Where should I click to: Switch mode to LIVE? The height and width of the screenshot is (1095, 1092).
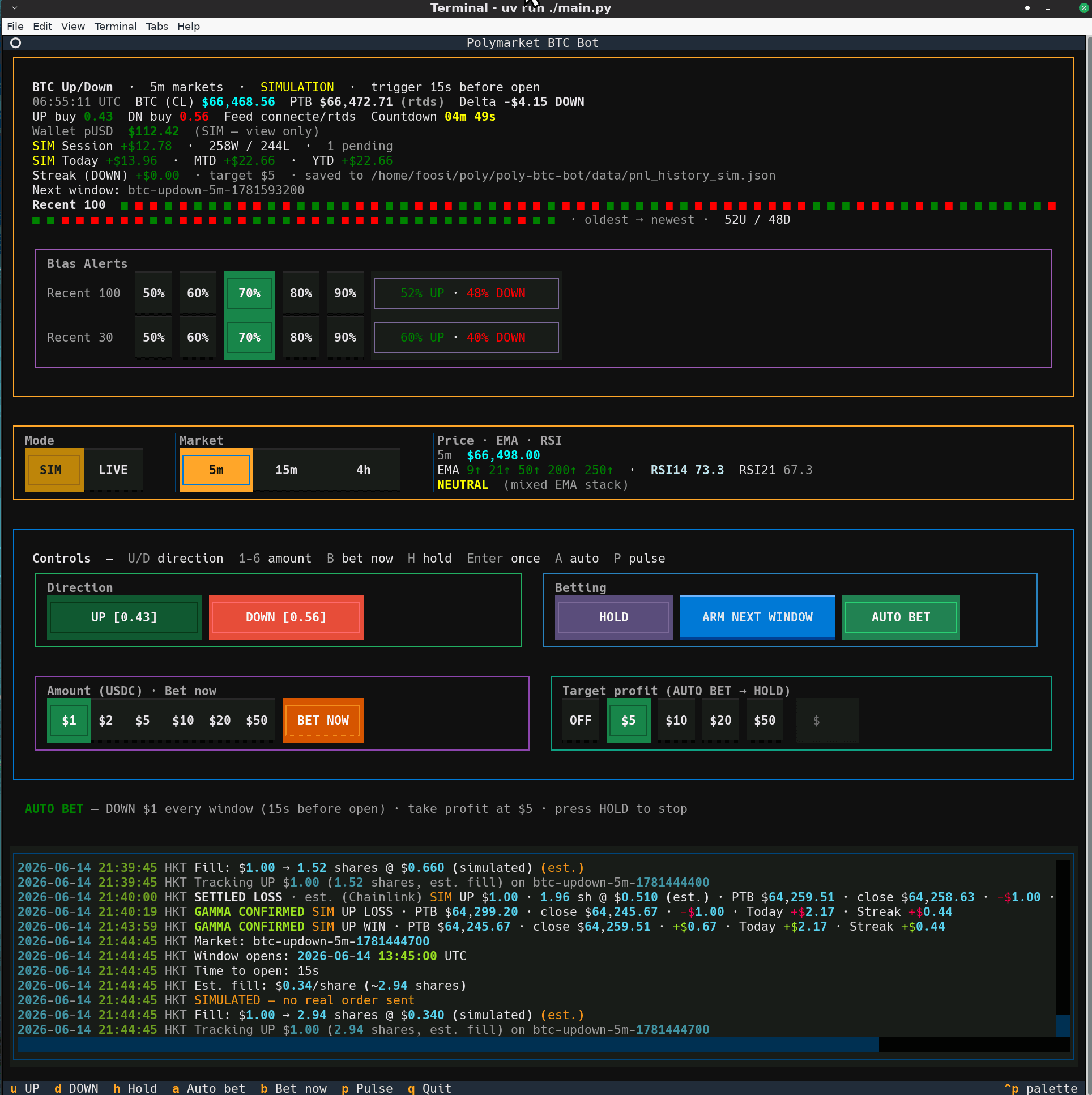113,470
